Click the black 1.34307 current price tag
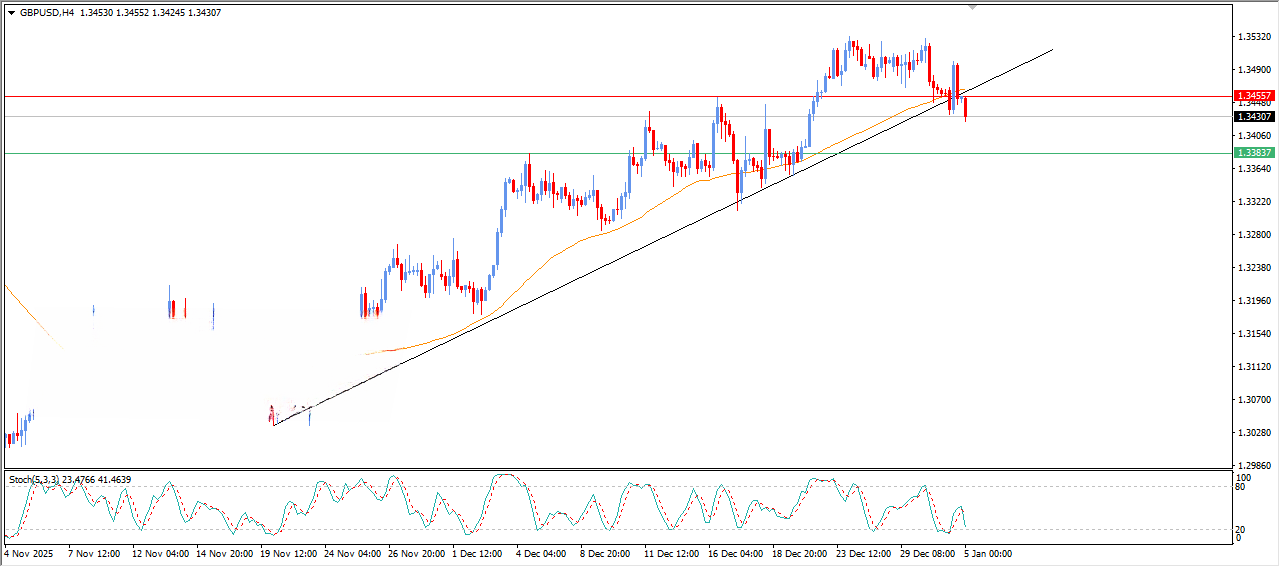Screen dimensions: 1280x567 (1254, 116)
